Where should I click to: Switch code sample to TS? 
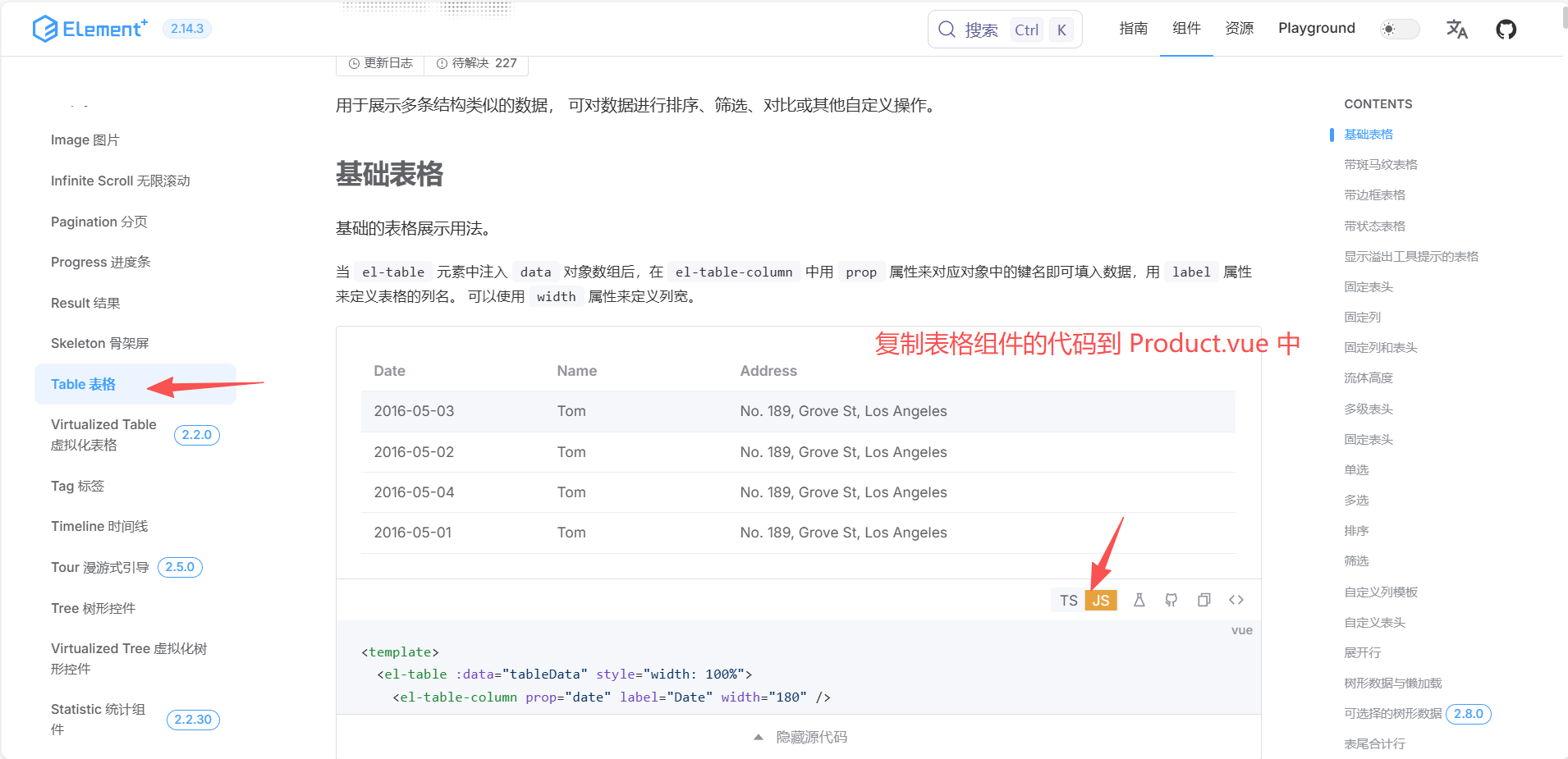point(1068,601)
